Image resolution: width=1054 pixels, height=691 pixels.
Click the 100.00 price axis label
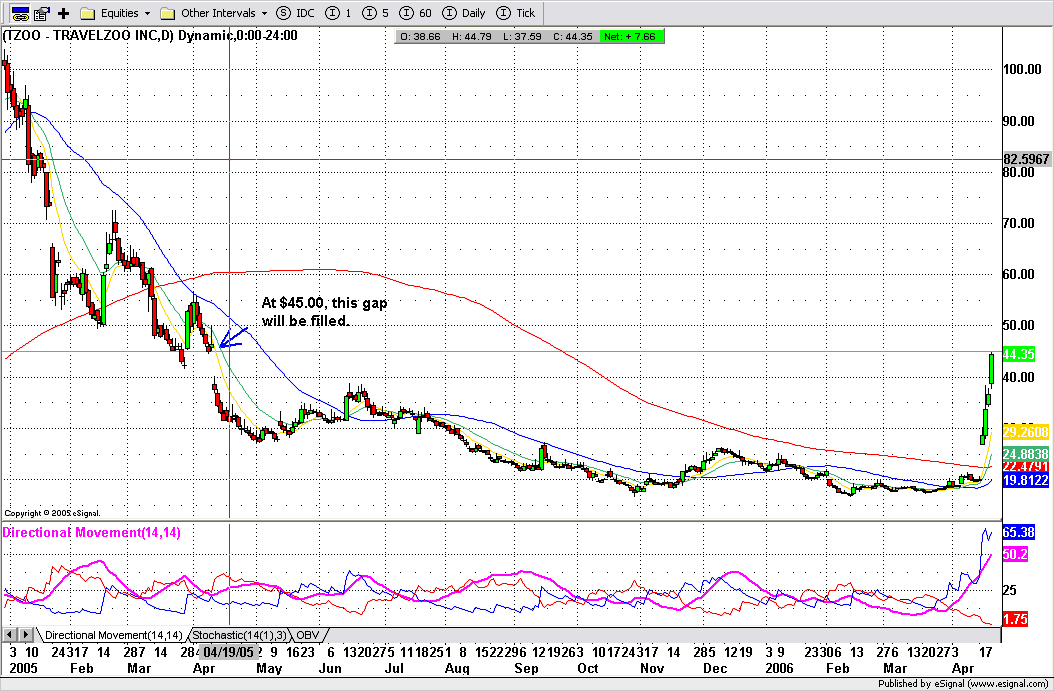(1022, 69)
